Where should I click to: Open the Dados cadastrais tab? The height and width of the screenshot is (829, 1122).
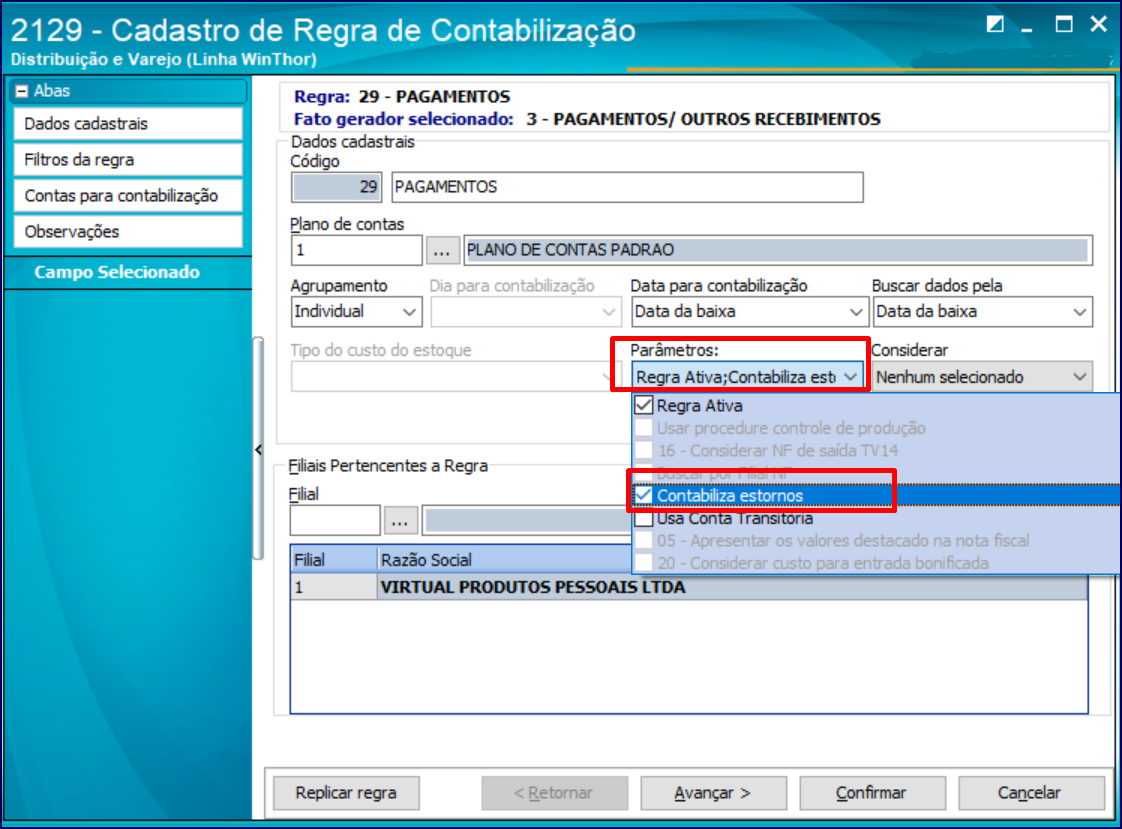tap(127, 124)
